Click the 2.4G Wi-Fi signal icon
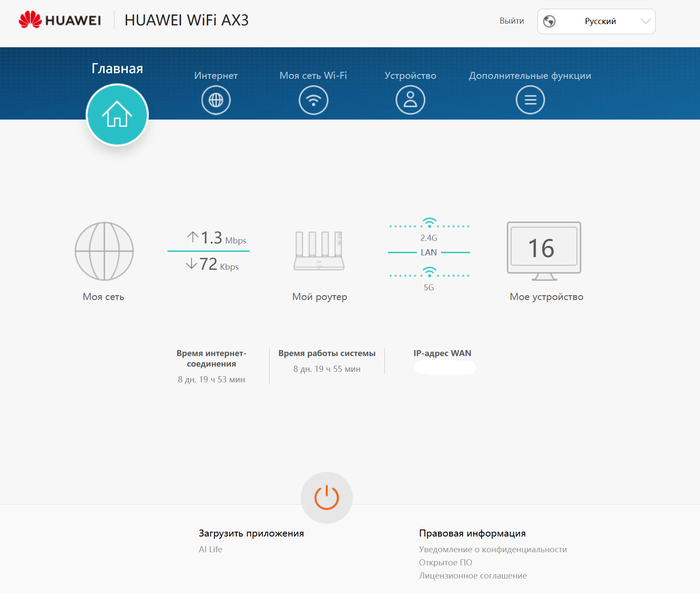Viewport: 700px width, 593px height. click(429, 223)
